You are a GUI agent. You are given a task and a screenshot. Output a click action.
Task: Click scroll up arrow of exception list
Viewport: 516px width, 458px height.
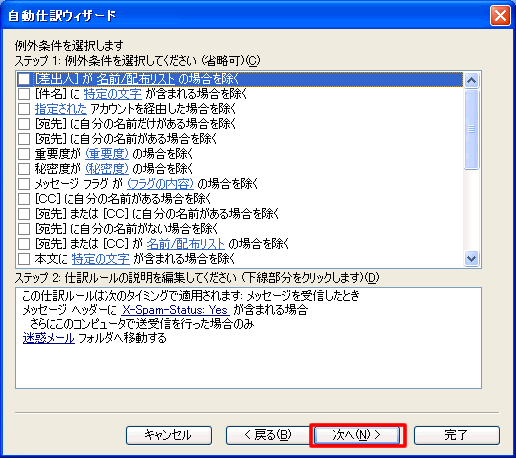[x=472, y=80]
